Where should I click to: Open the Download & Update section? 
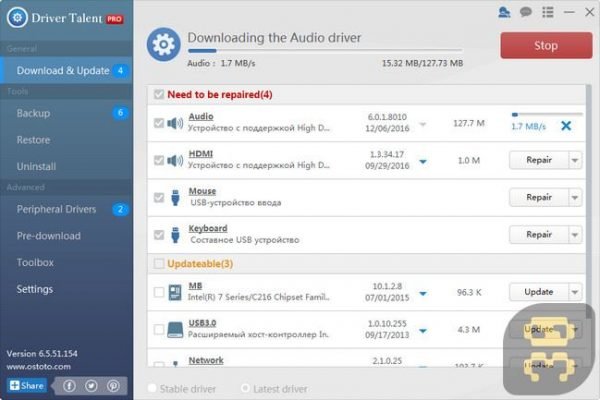66,71
